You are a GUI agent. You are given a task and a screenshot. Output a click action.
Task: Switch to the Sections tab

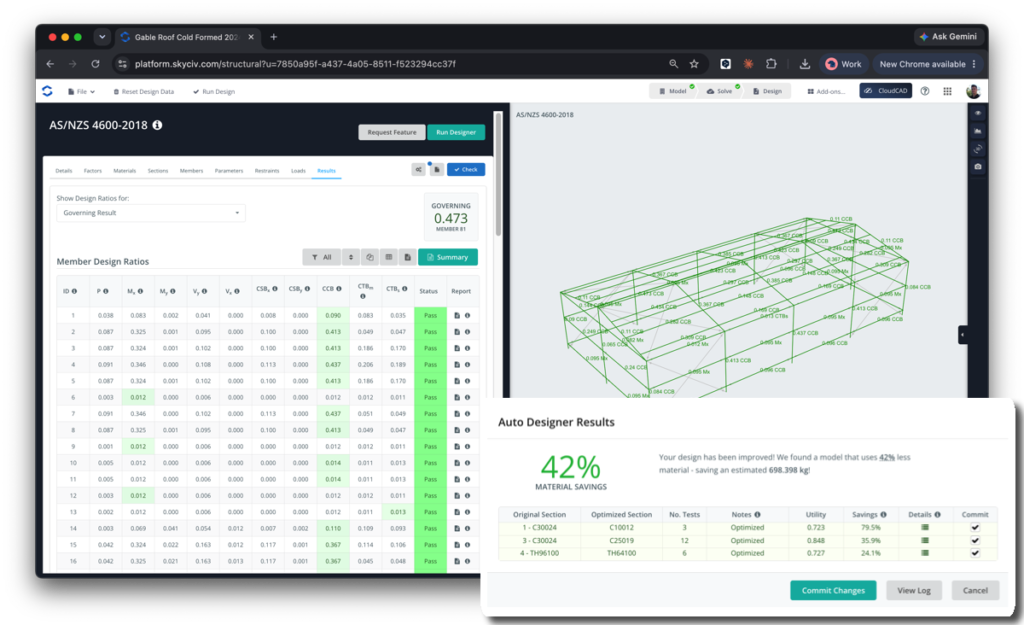pyautogui.click(x=157, y=170)
